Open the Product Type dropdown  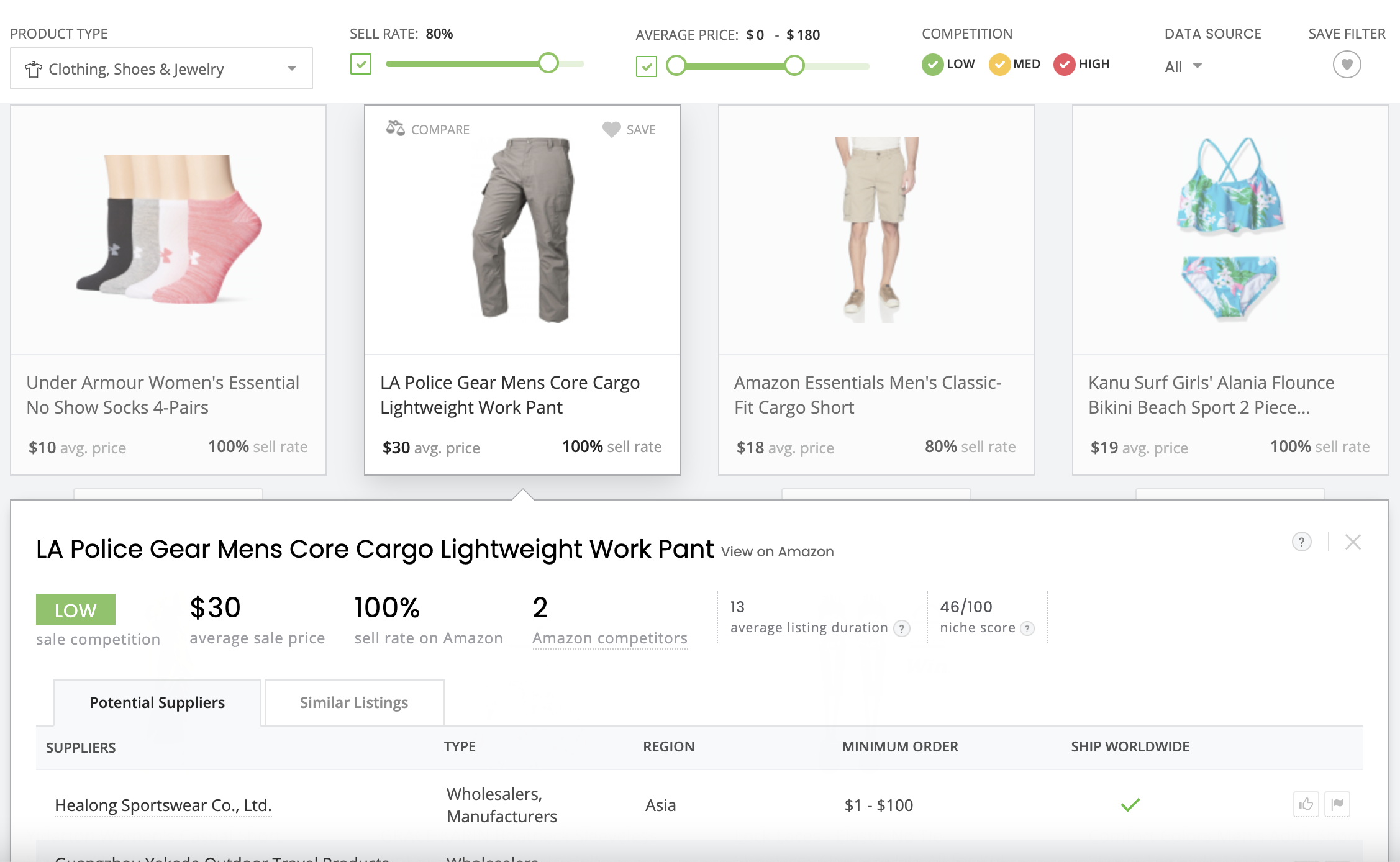pos(161,68)
